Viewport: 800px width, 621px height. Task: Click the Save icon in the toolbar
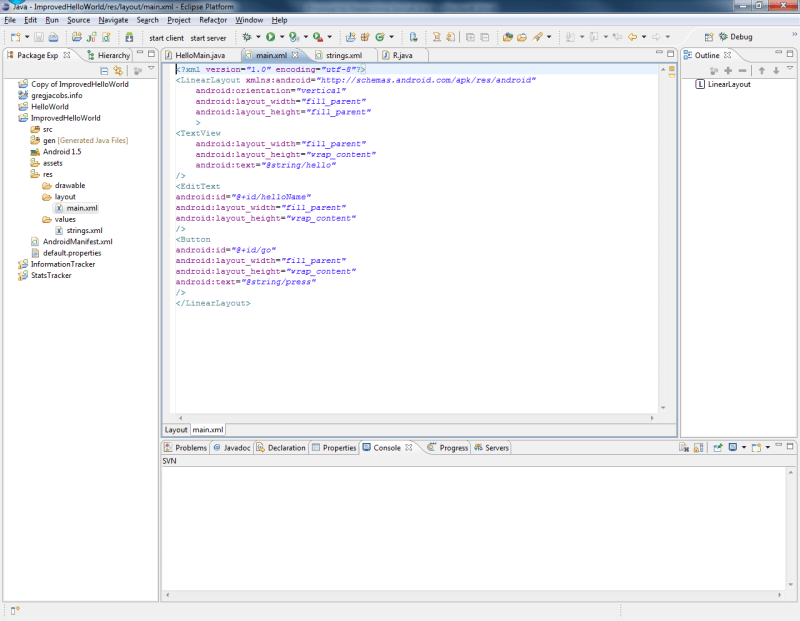39,37
